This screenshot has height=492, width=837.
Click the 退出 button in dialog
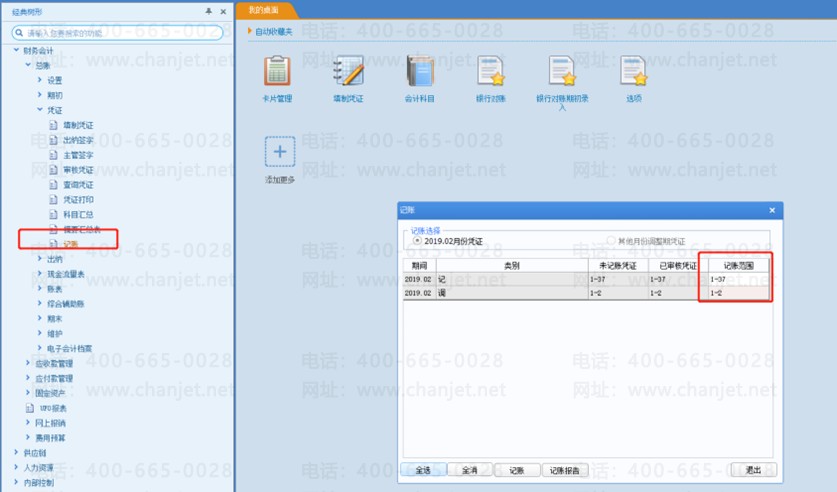tap(753, 470)
